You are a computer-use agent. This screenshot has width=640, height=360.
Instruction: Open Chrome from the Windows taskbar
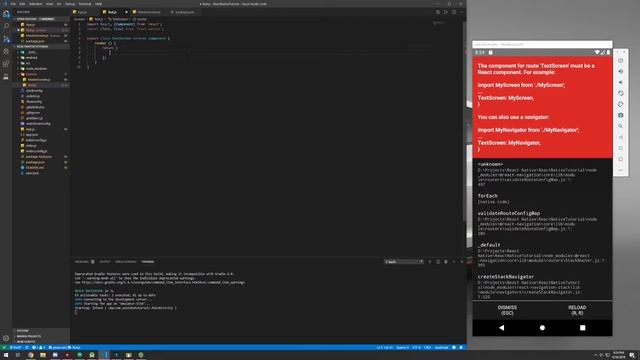(x=31, y=355)
